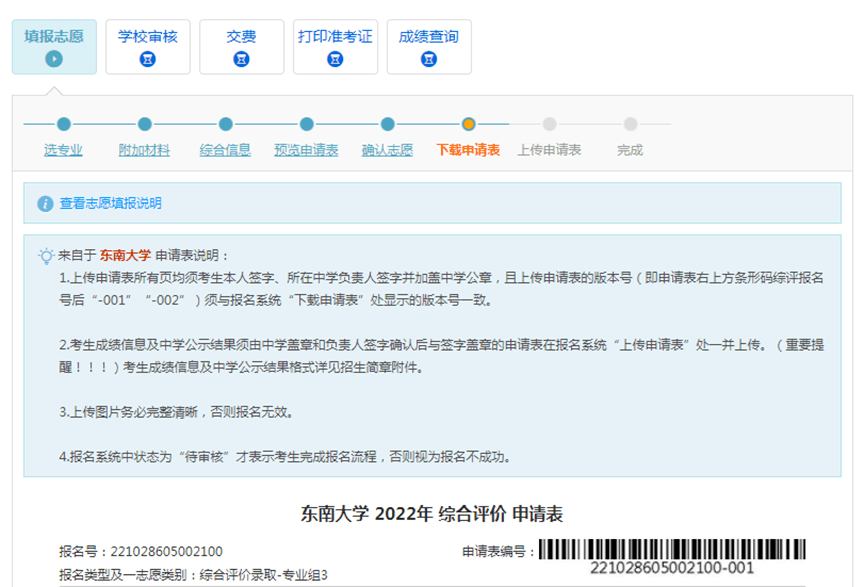Viewport: 864px width, 587px height.
Task: Click the progress dot above 综合信息
Action: [x=226, y=124]
